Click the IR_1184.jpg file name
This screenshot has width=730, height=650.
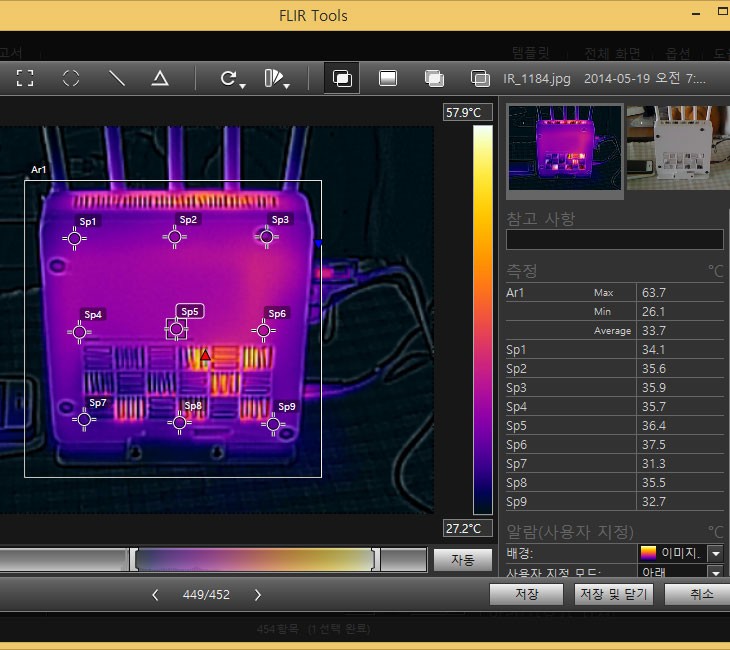(x=537, y=79)
